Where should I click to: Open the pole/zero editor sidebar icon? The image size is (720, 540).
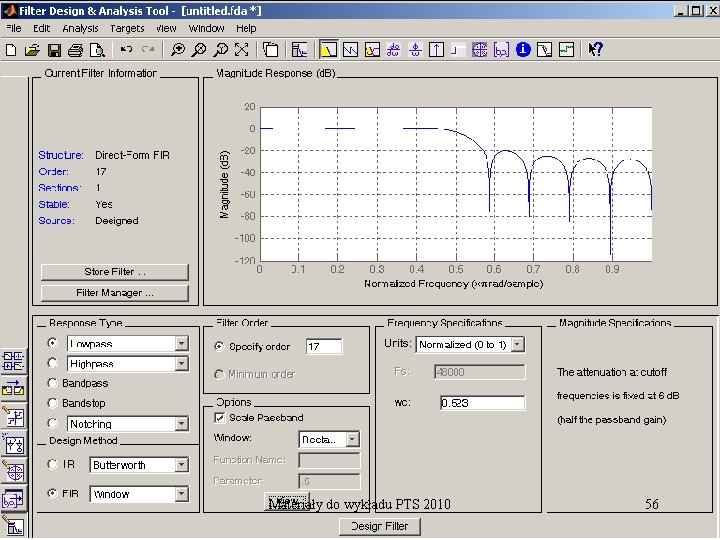[x=14, y=471]
